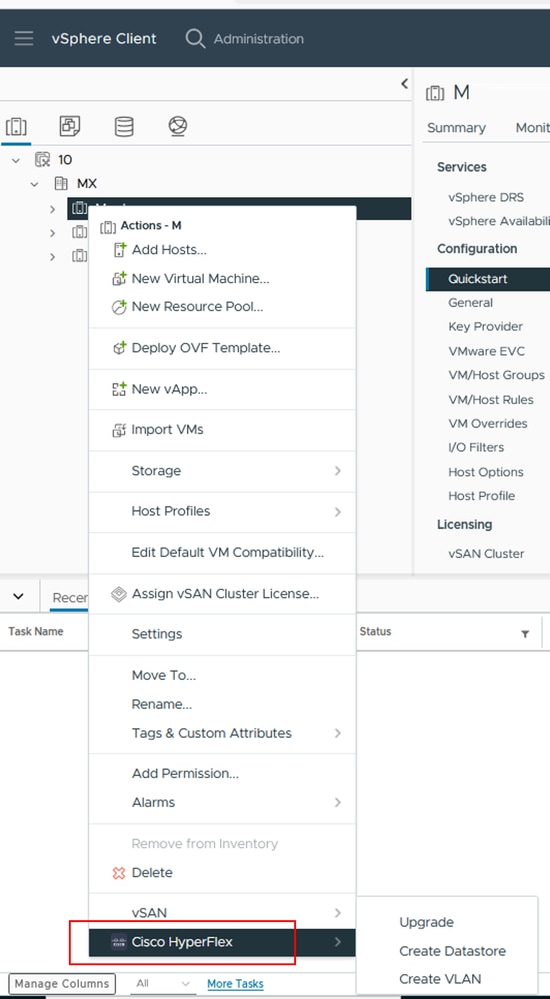Choose Upgrade in HyperFlex submenu

(426, 923)
